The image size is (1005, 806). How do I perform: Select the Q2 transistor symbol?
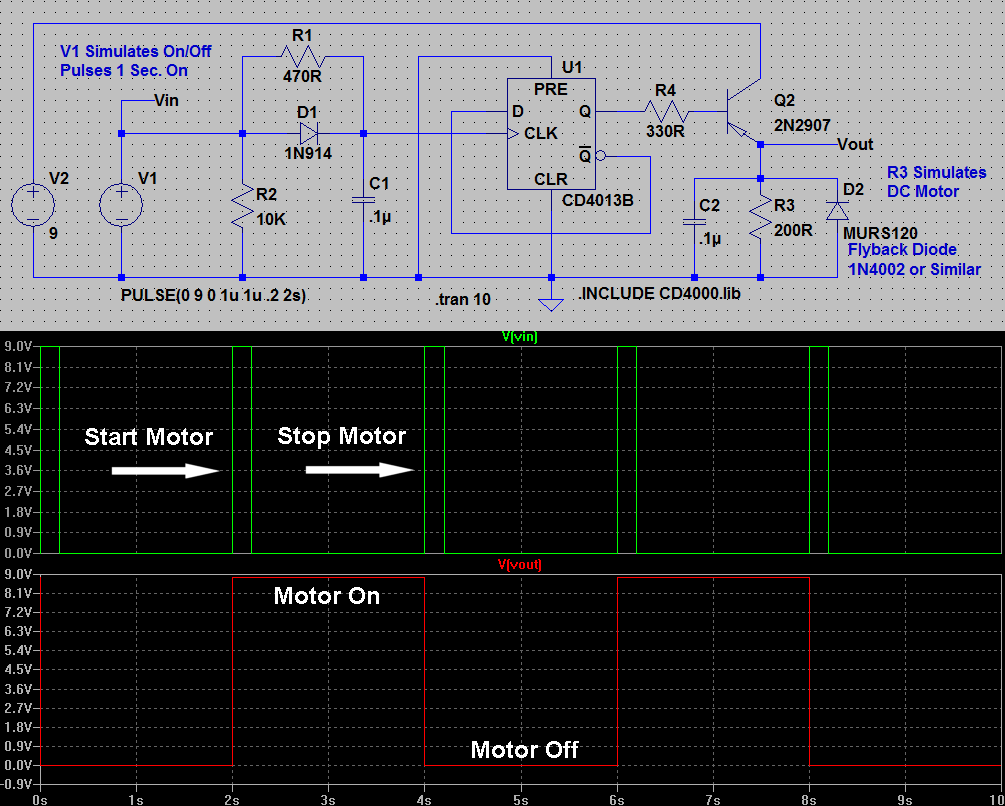(743, 110)
